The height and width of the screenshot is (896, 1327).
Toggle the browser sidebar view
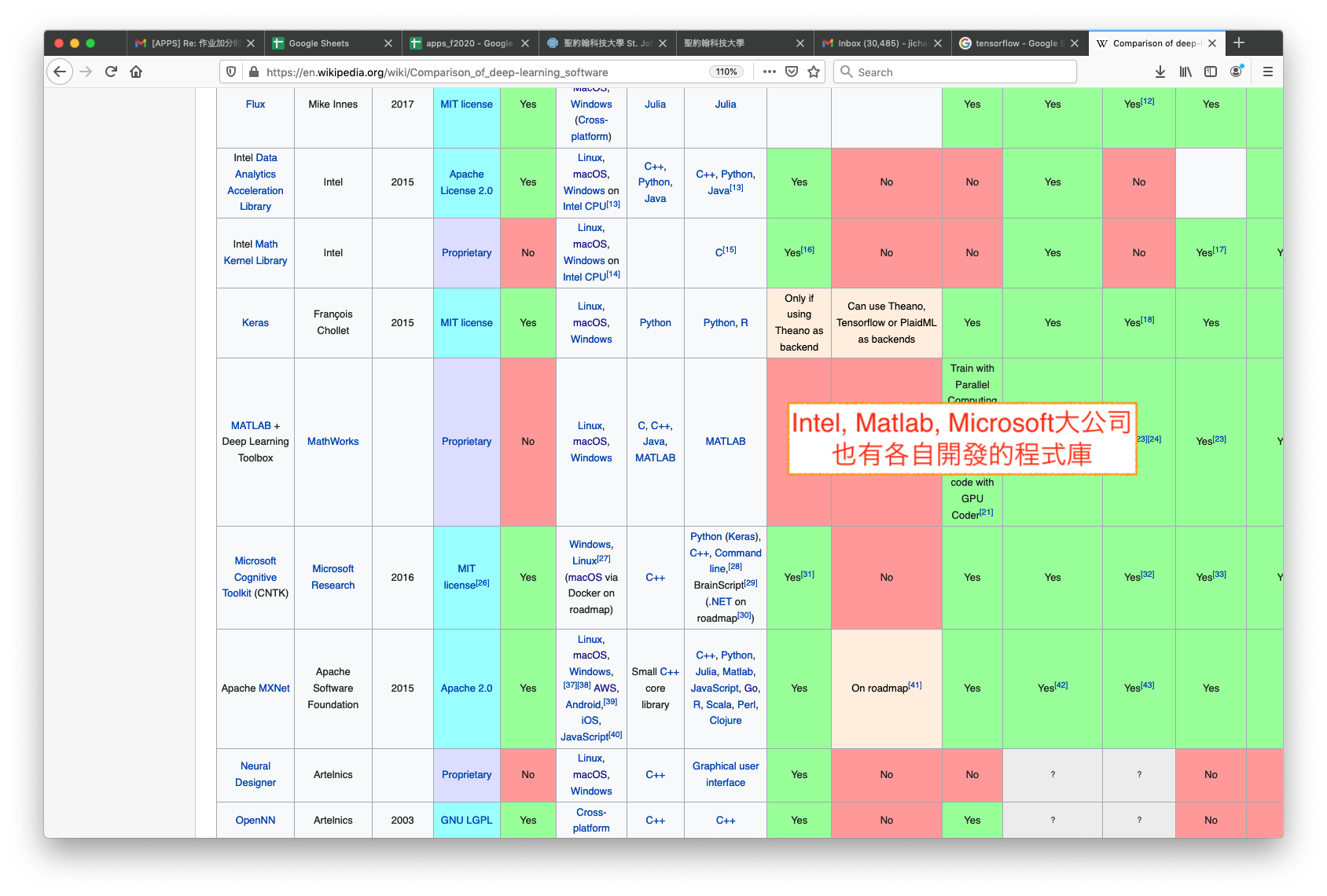pyautogui.click(x=1211, y=72)
